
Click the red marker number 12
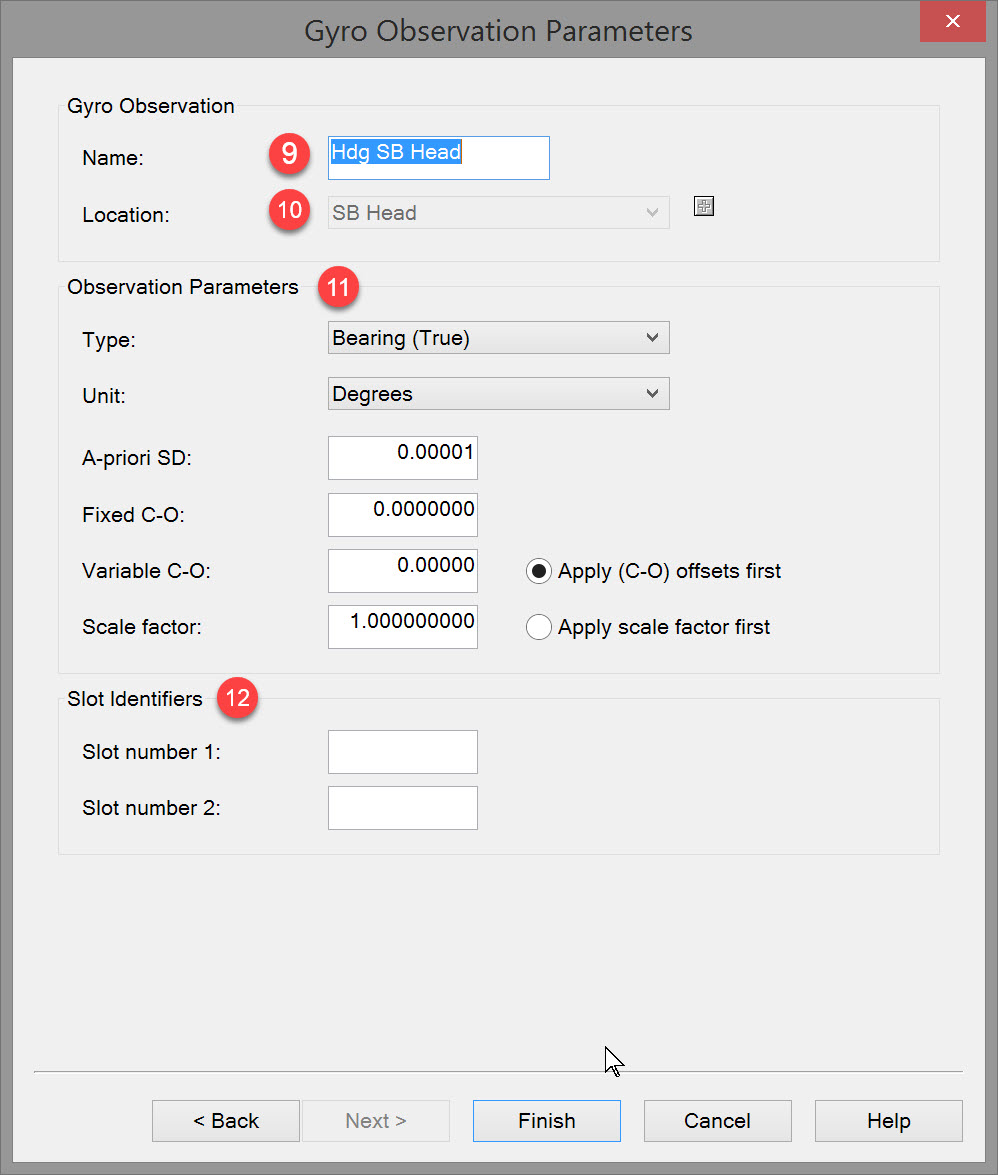(238, 699)
